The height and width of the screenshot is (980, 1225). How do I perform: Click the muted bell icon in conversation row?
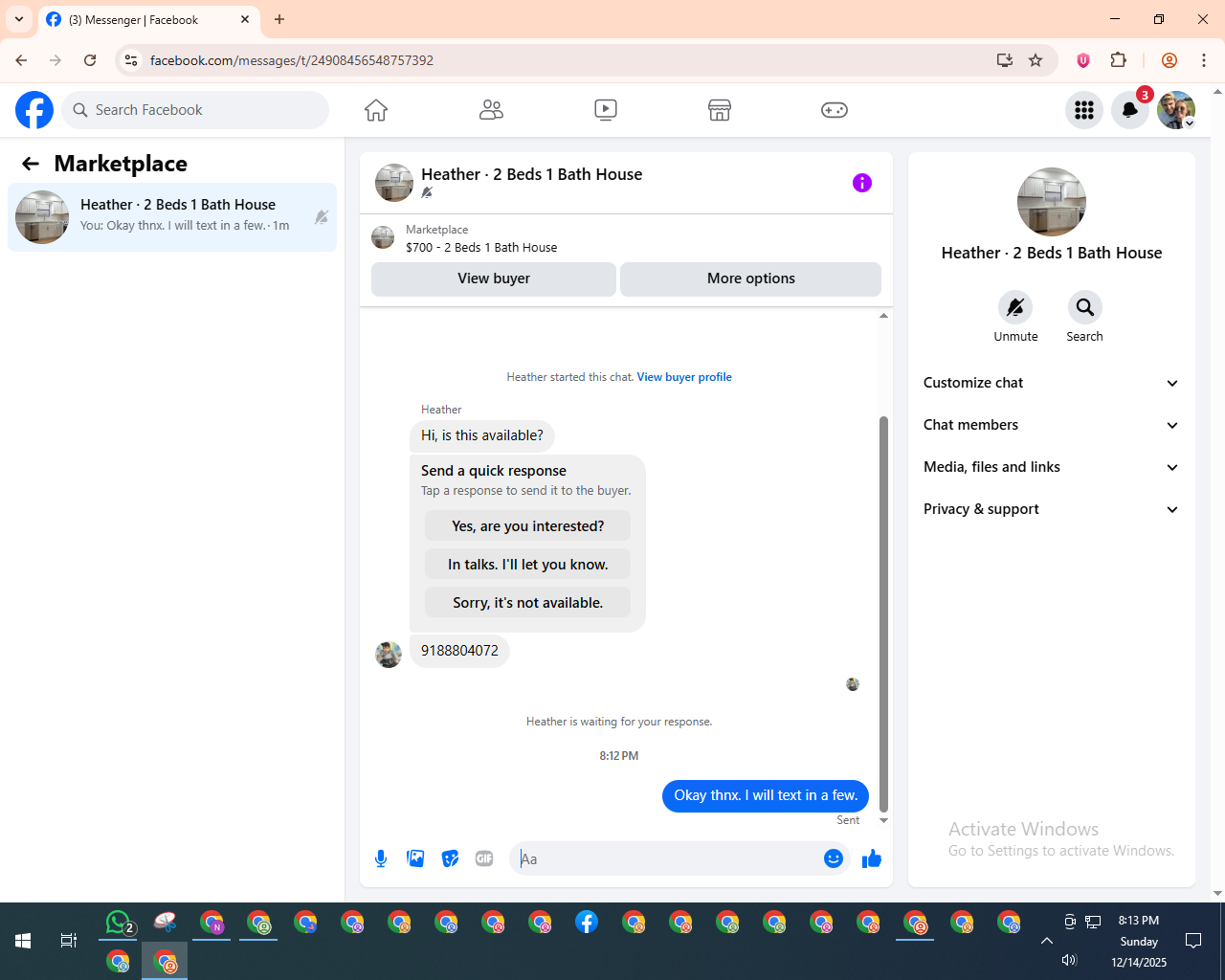322,217
